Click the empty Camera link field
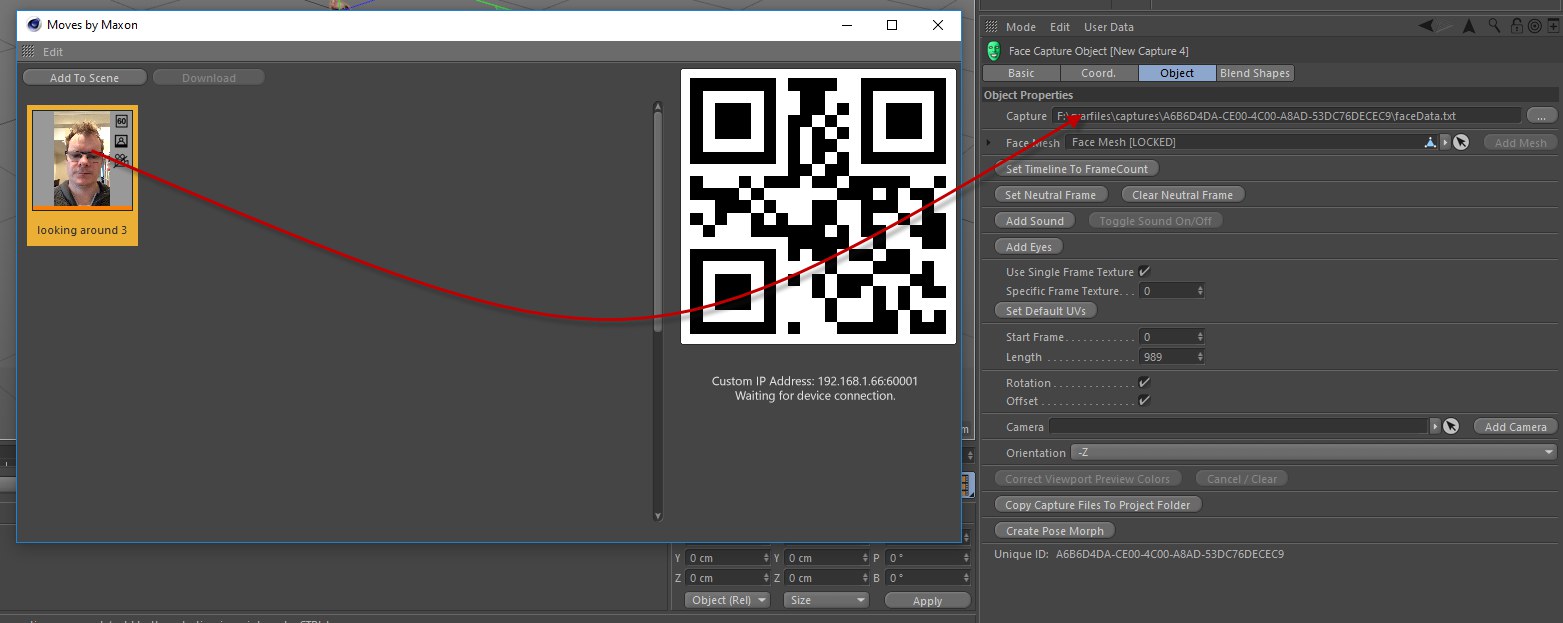Viewport: 1563px width, 623px height. [1239, 427]
